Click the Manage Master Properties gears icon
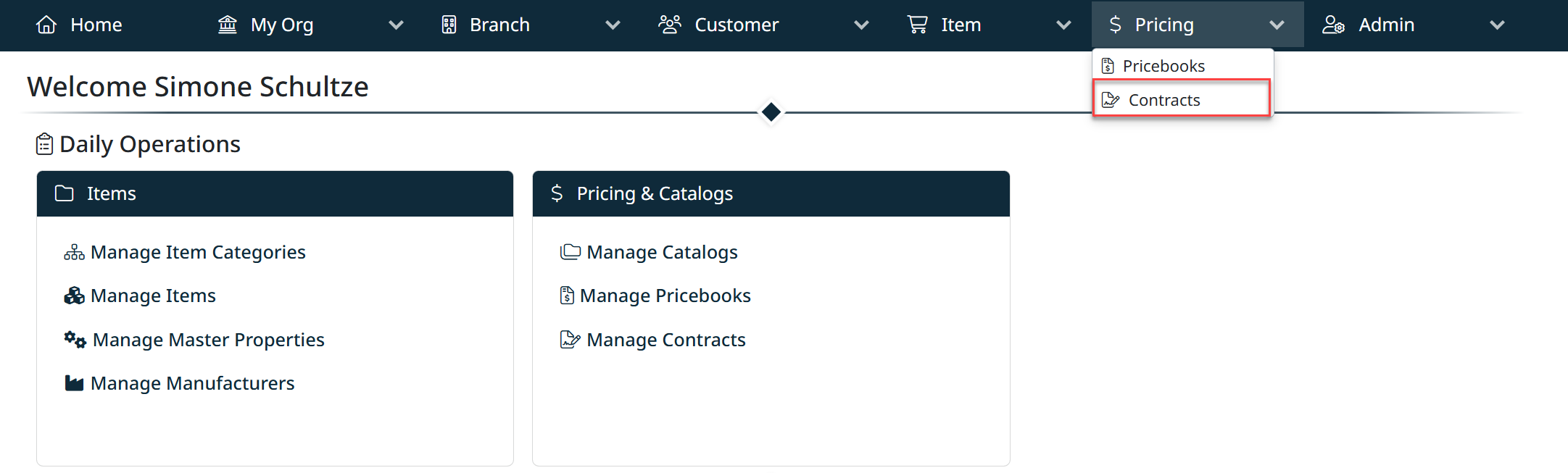The image size is (1568, 473). click(75, 340)
